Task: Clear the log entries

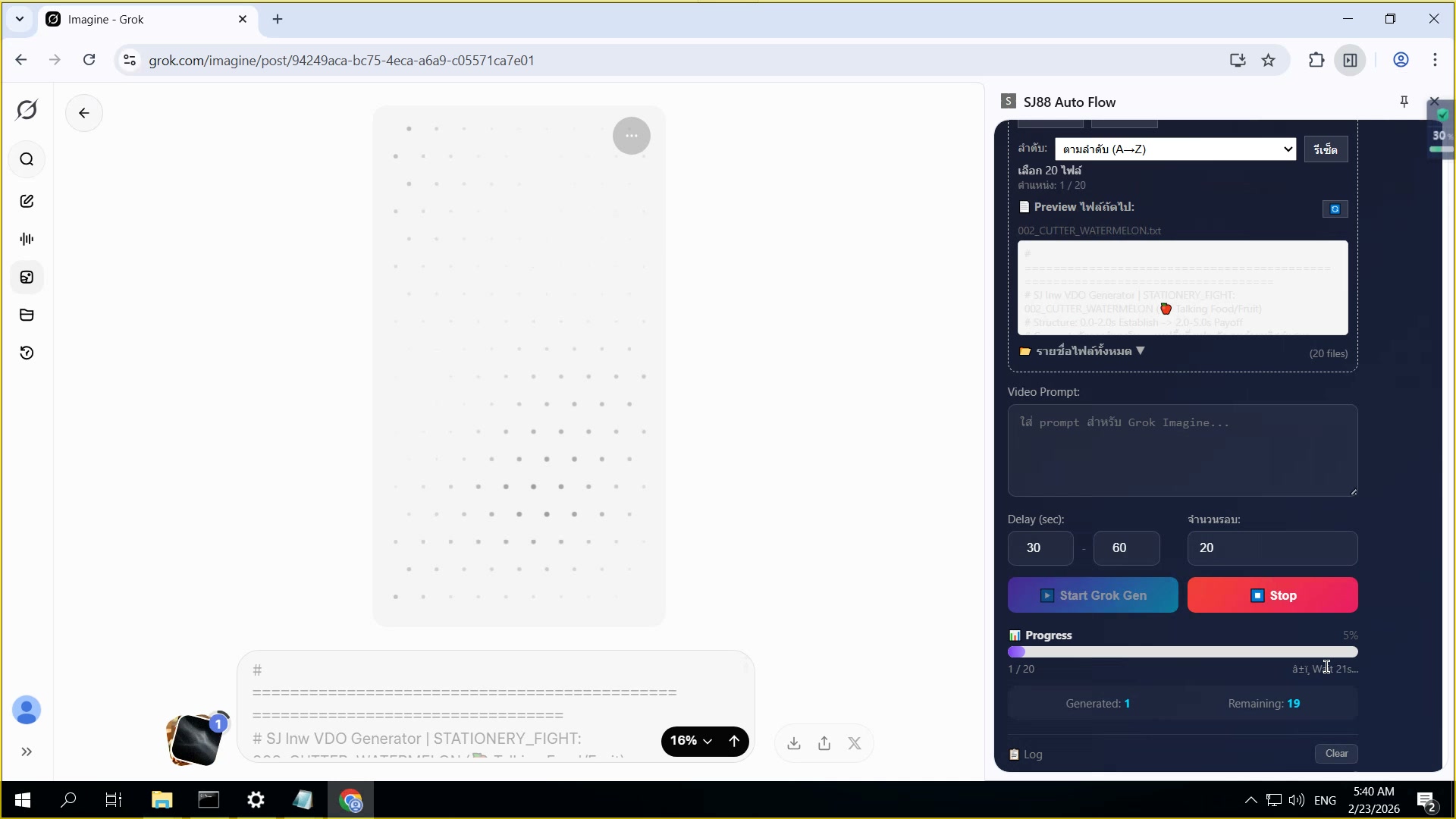Action: pos(1336,753)
